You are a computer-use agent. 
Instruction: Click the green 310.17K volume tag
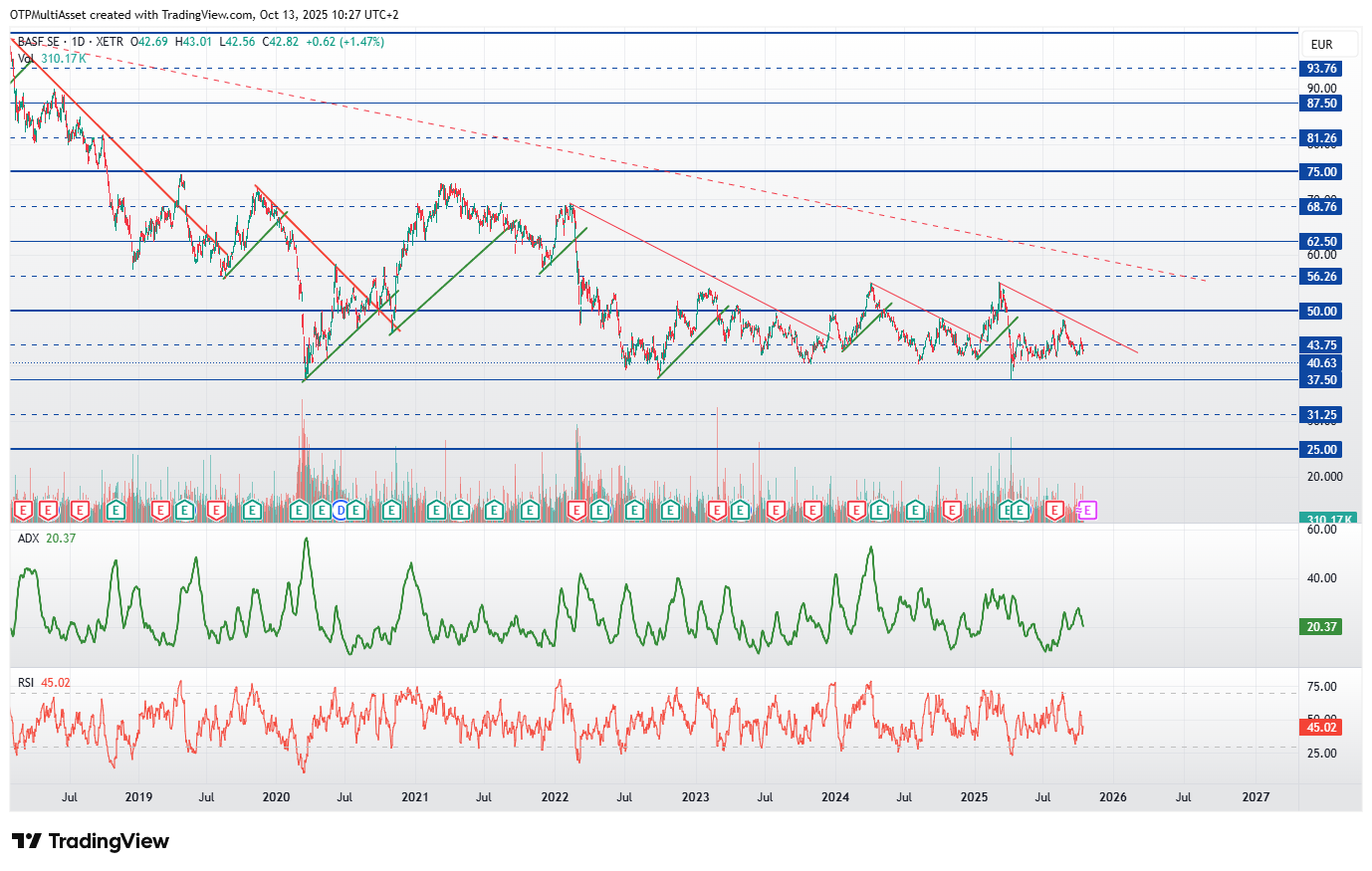tap(1328, 520)
